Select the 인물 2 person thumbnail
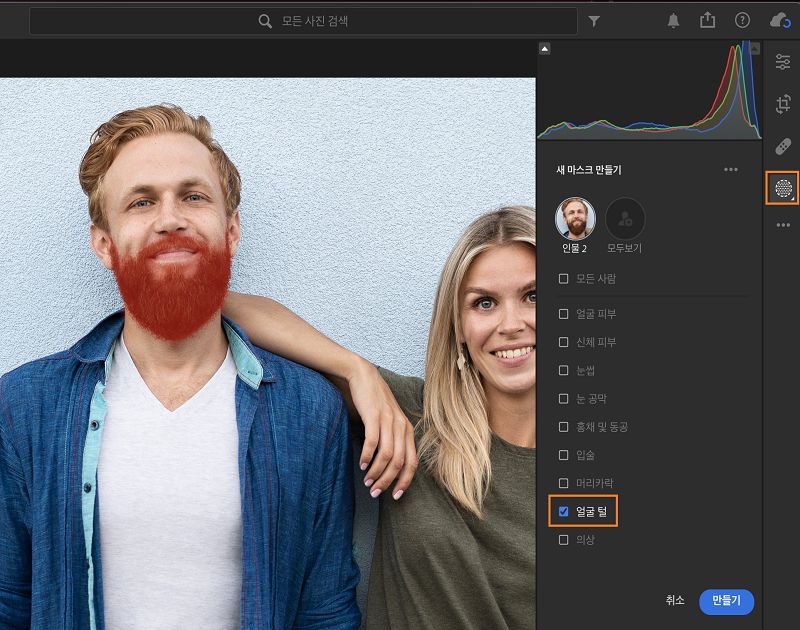 pos(575,219)
